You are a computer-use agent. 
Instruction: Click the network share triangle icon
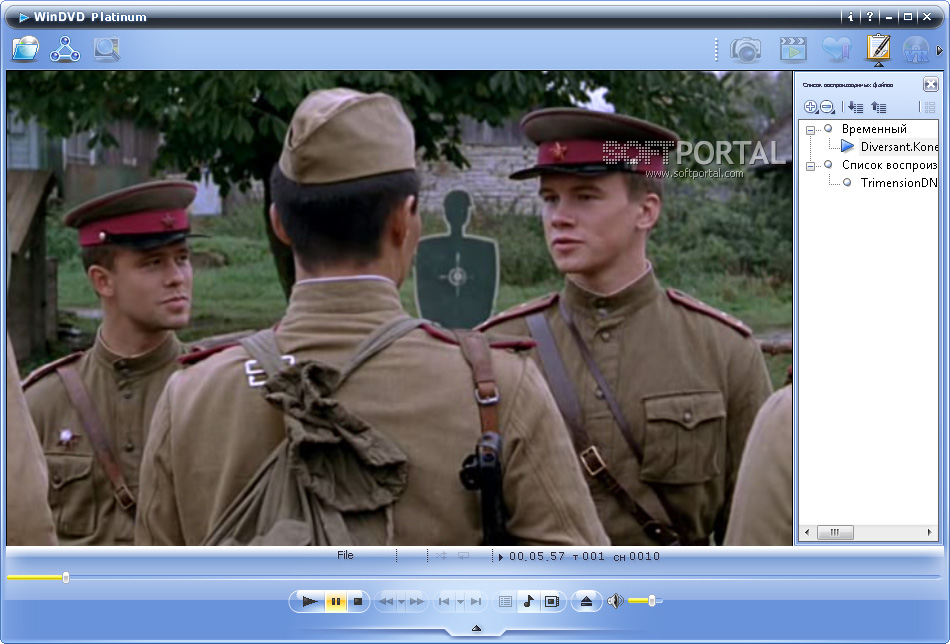point(65,49)
